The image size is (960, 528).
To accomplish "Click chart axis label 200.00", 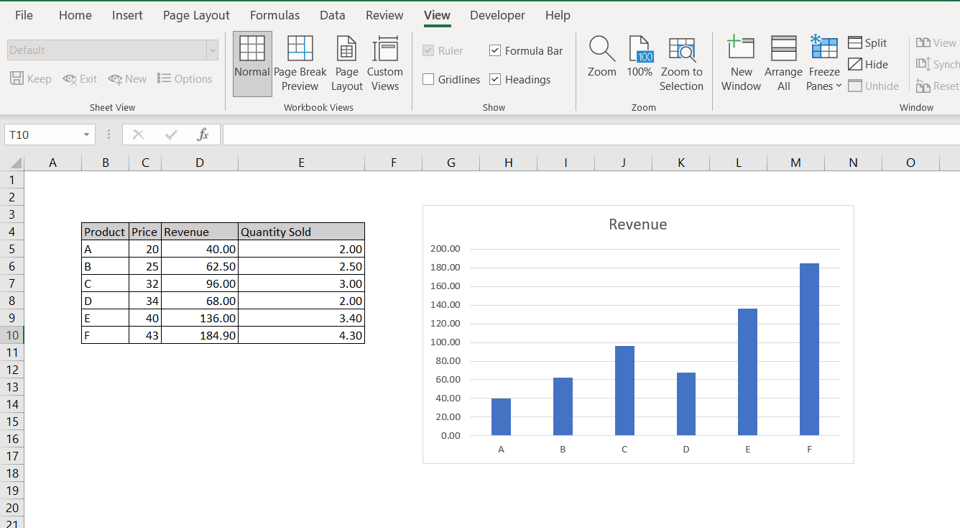I will (445, 249).
